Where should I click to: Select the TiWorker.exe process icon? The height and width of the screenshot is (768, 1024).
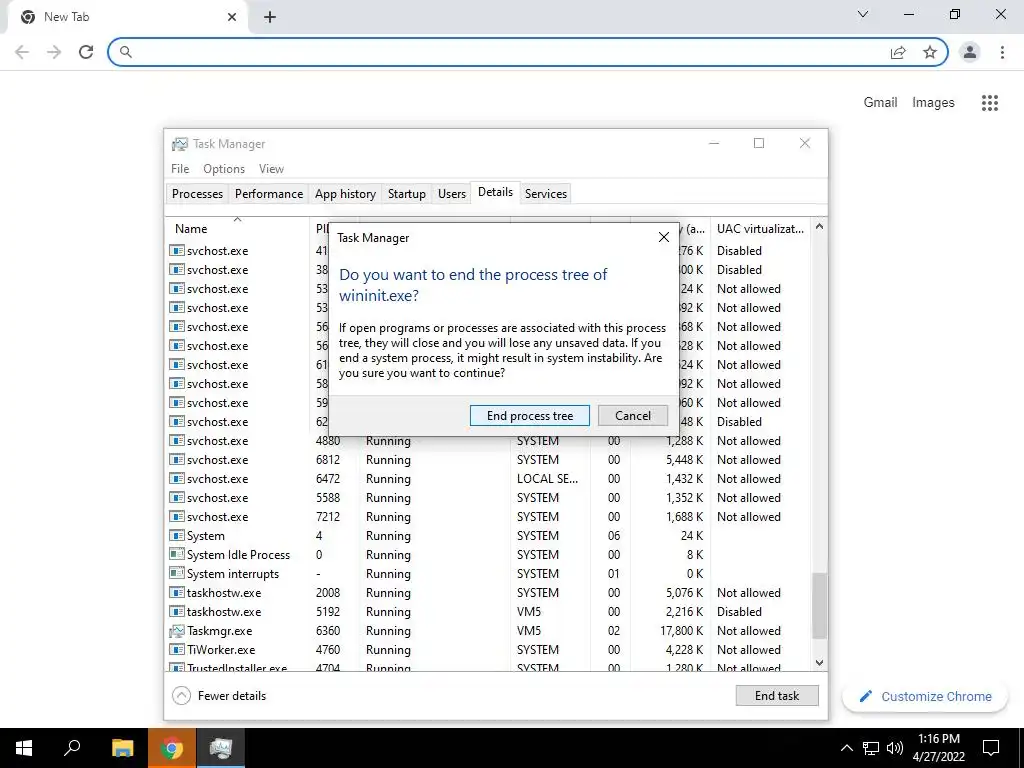coord(176,650)
